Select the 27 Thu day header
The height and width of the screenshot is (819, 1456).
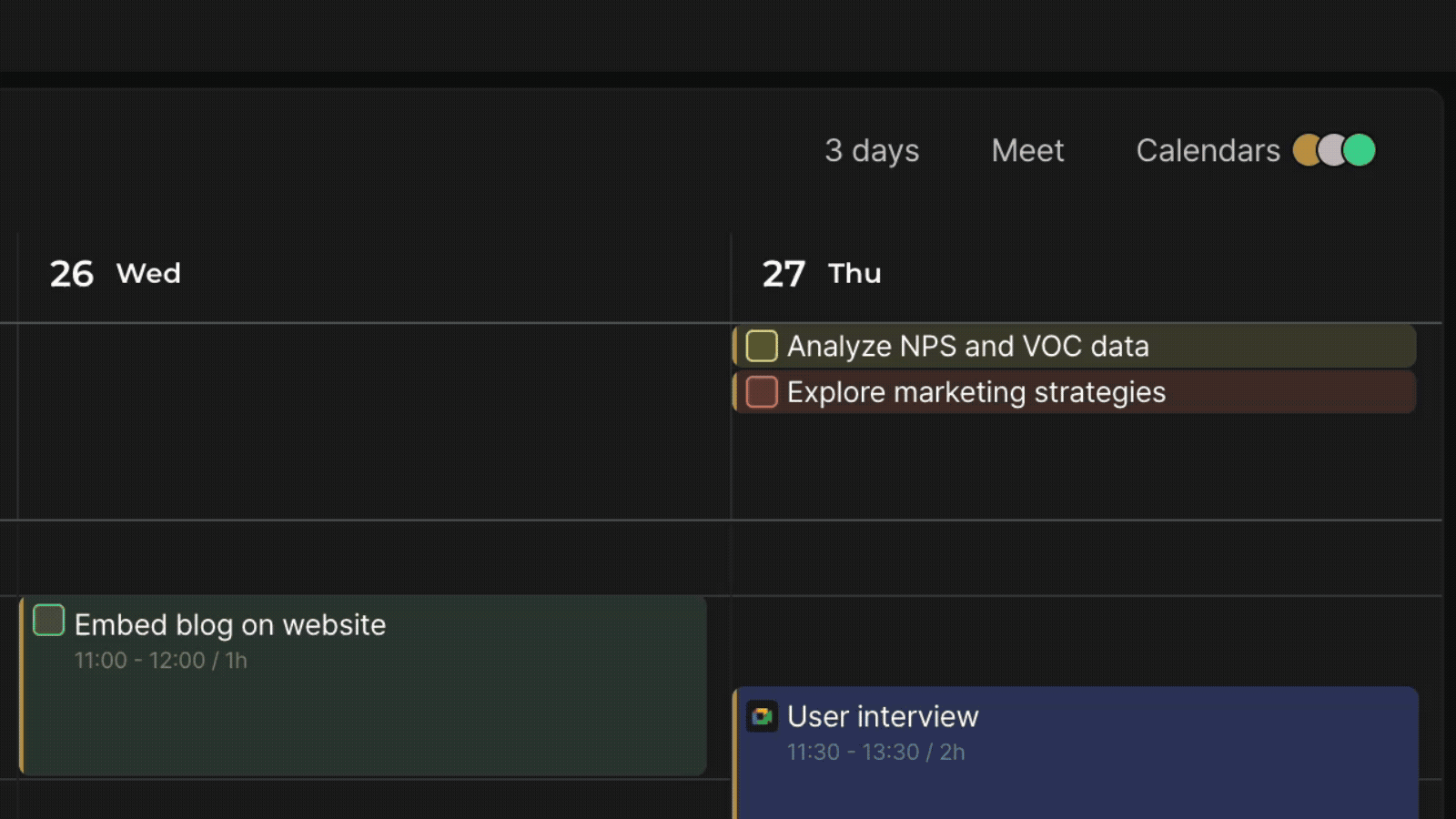[822, 274]
